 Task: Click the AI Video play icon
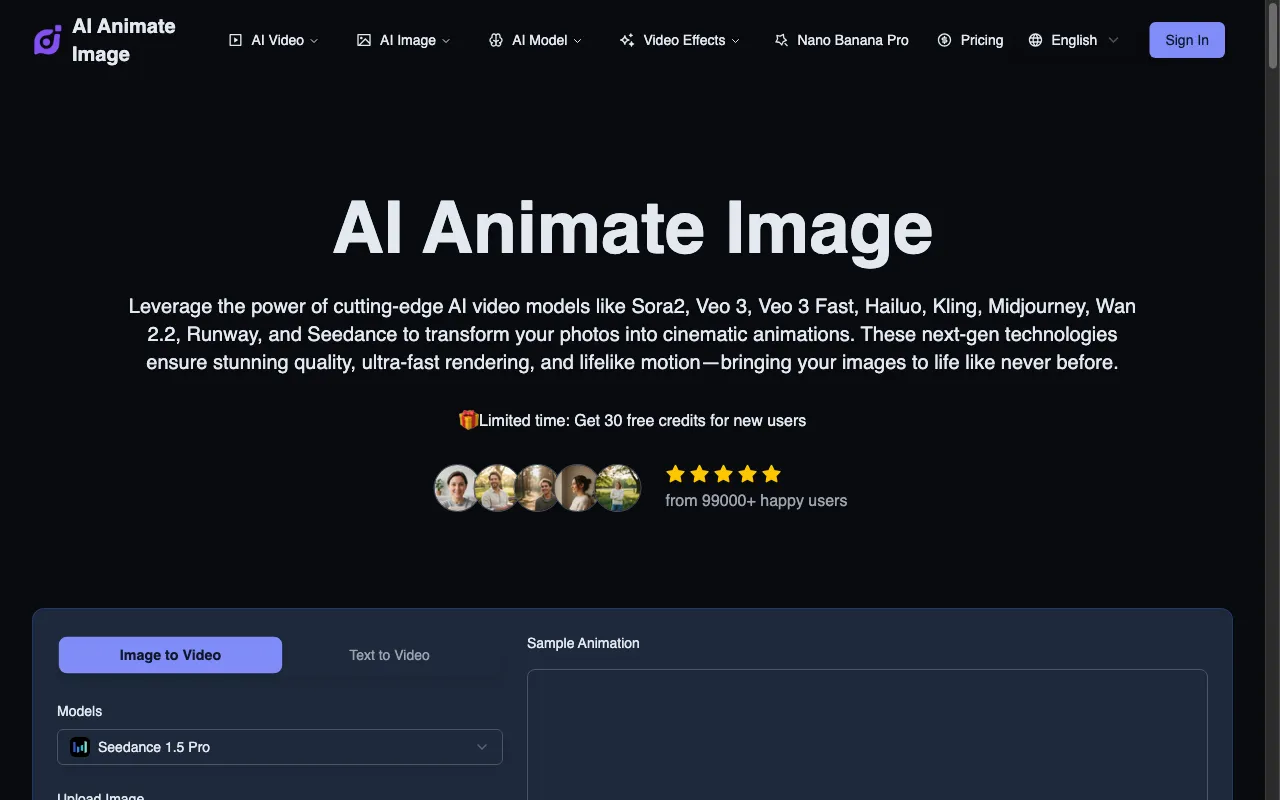[235, 40]
